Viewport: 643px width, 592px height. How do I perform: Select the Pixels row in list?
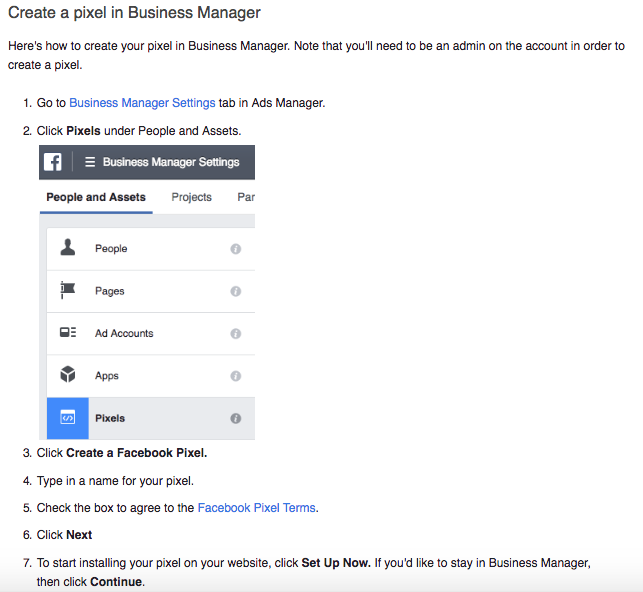point(151,418)
